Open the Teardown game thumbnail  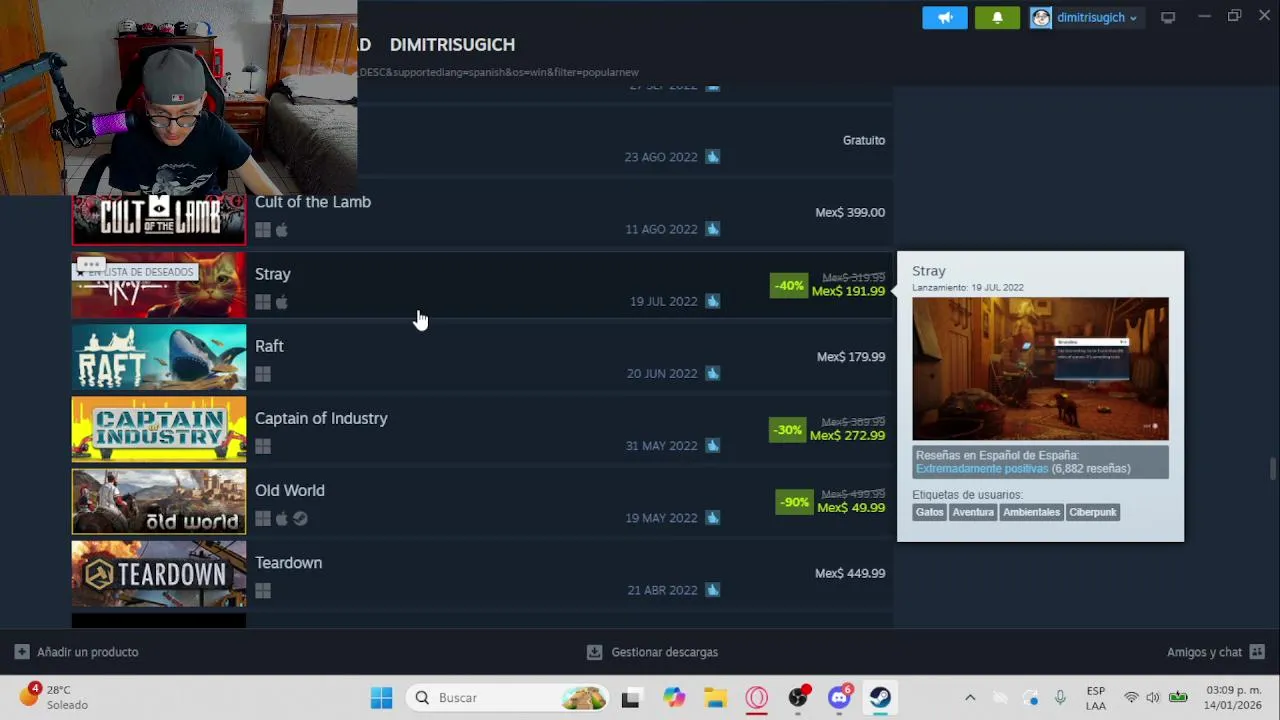[159, 573]
